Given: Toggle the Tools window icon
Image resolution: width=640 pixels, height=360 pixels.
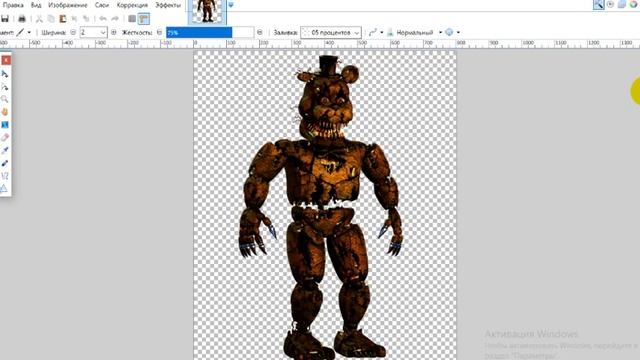Looking at the screenshot, I should 599,4.
